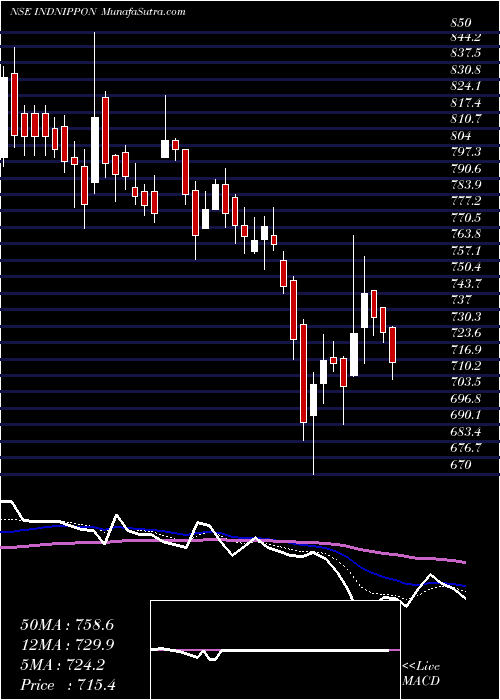Screen dimensions: 500x700
Task: Click the 757.1 price axis label
Action: pos(466,251)
